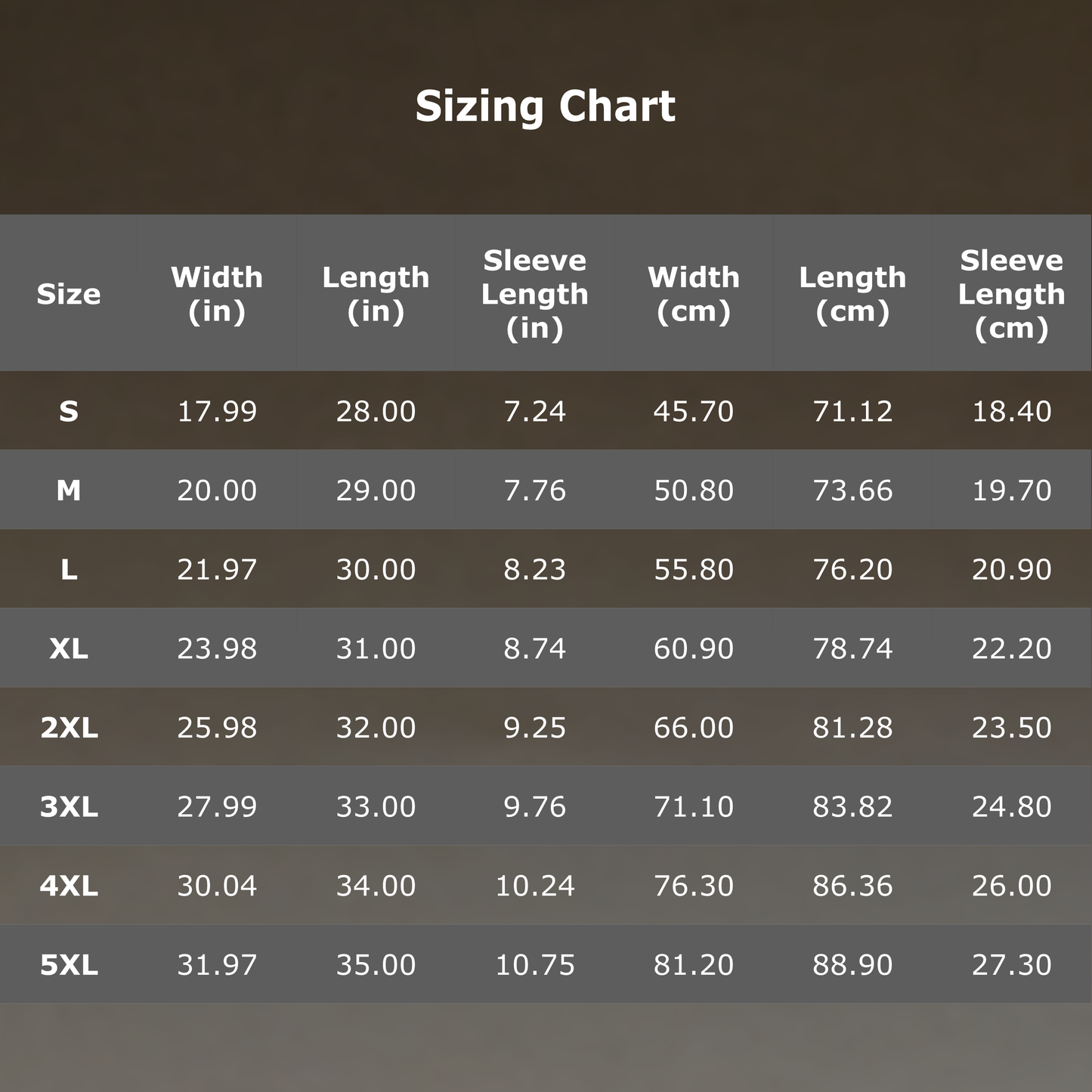This screenshot has height=1092, width=1092.
Task: Select the 76.30 width value for 4XL
Action: coord(694,886)
